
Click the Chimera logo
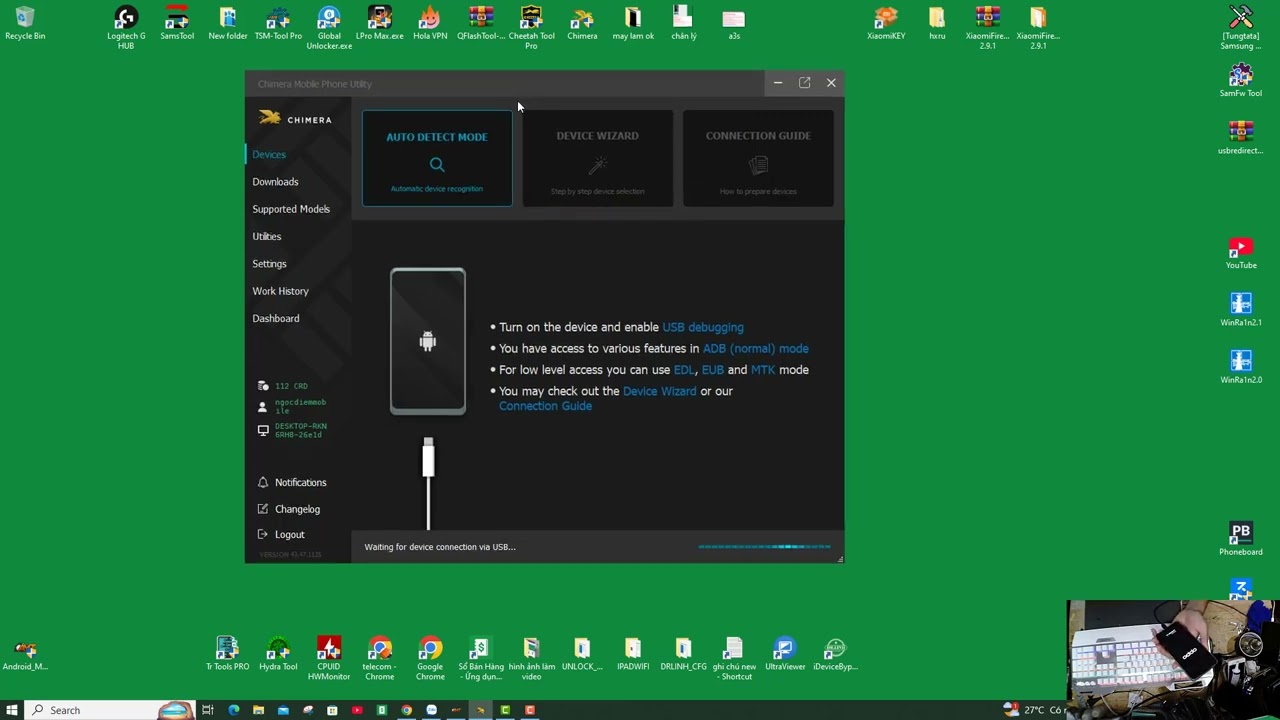[x=295, y=118]
